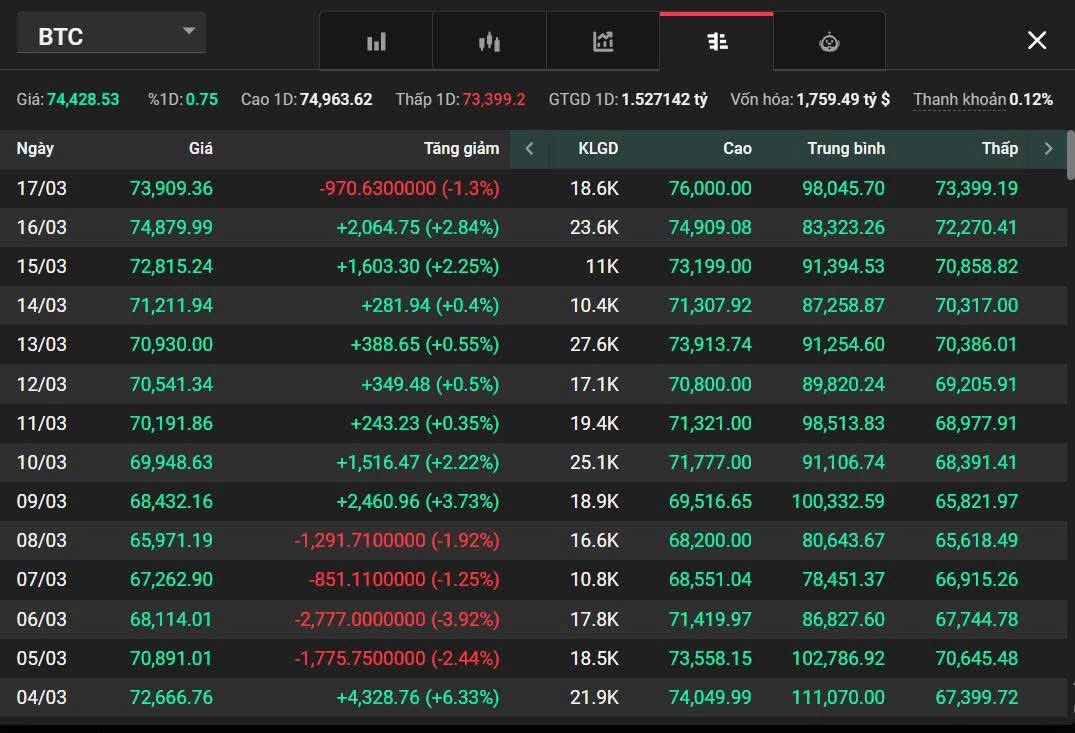Viewport: 1075px width, 733px height.
Task: Click the Trung bình column header
Action: point(846,149)
